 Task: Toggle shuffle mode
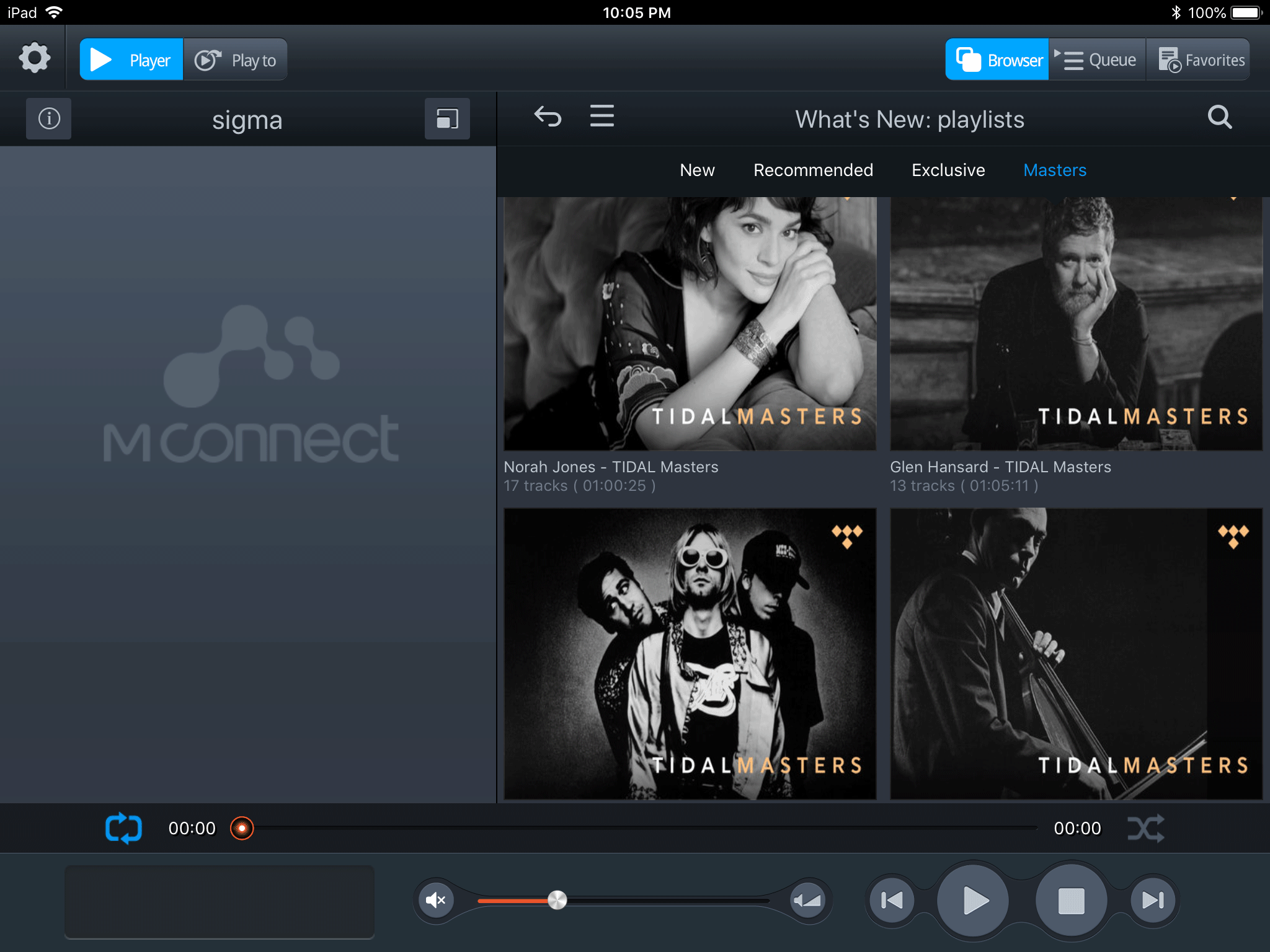click(1145, 828)
